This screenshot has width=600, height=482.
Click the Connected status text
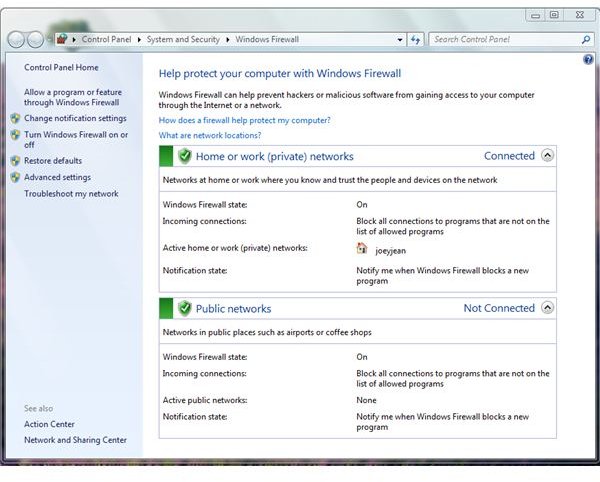(509, 156)
